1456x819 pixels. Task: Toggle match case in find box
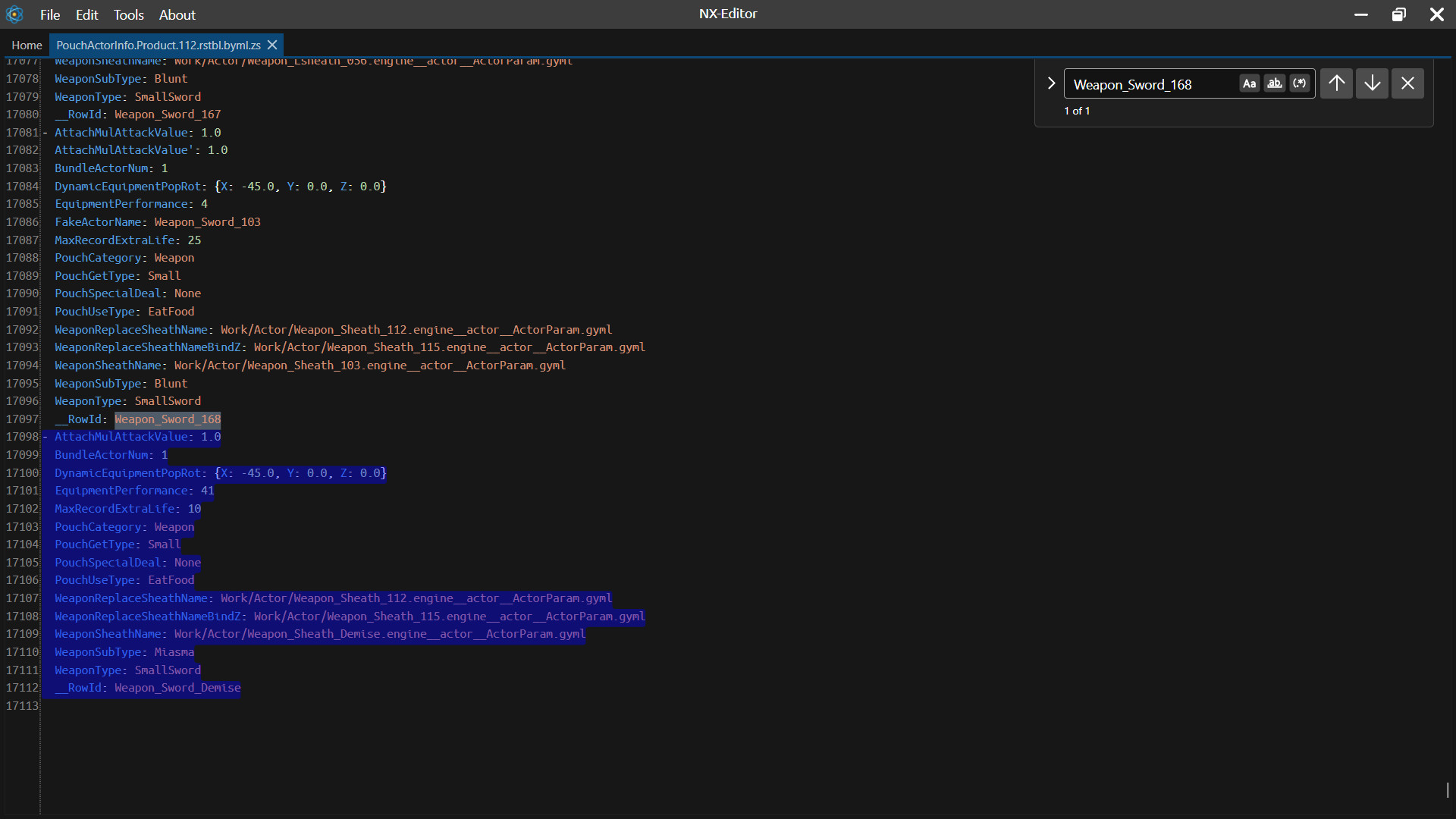pos(1249,83)
